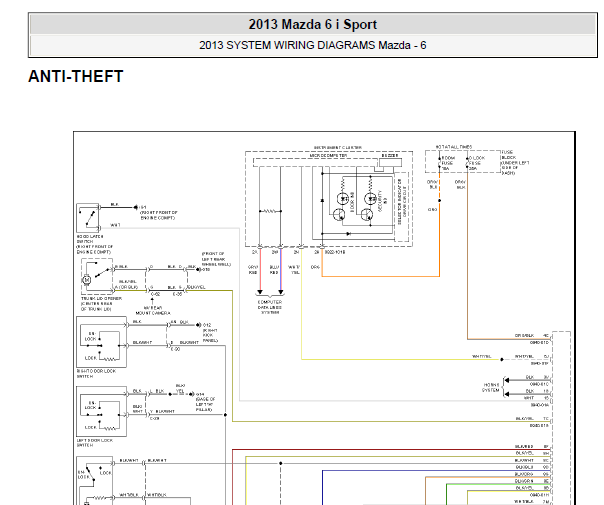Click the vertical "SECURITY" indicator label
Image resolution: width=604 pixels, height=505 pixels.
click(x=382, y=200)
